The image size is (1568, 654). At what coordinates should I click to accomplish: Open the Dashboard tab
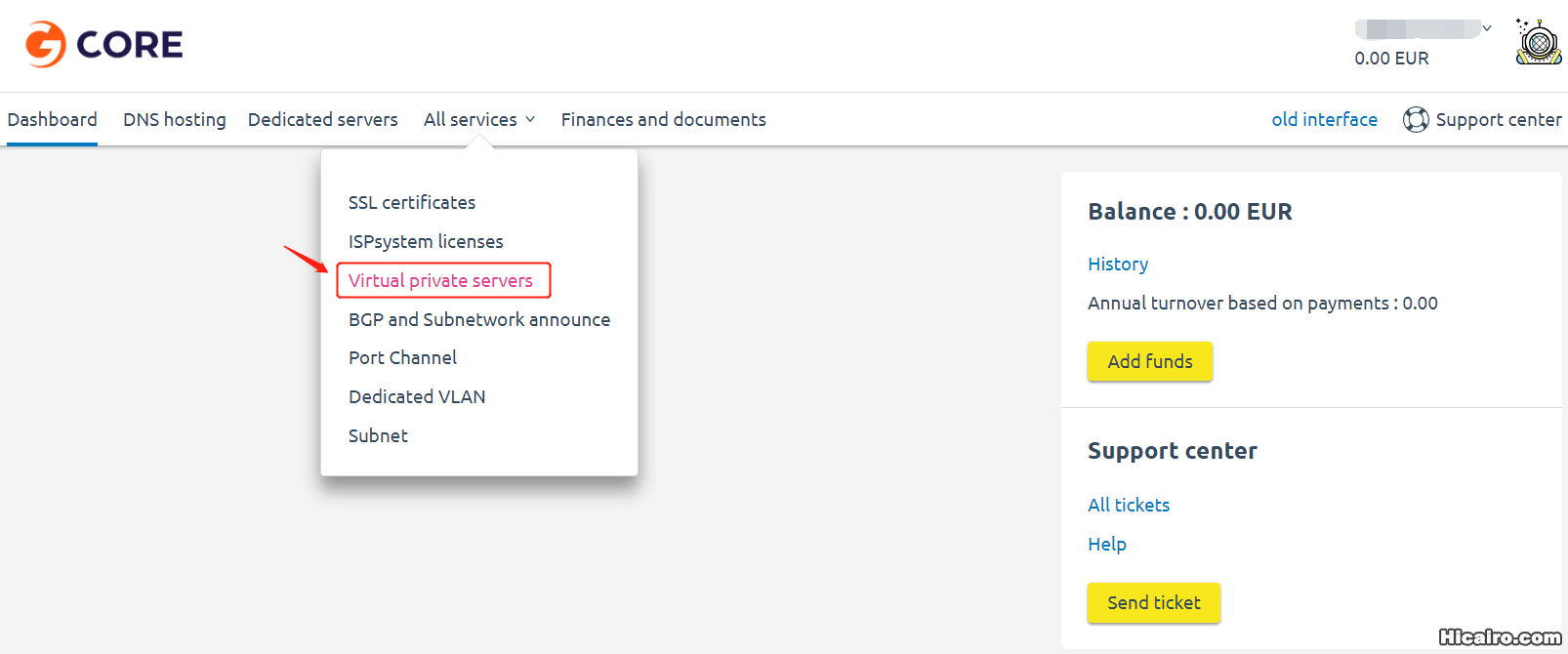[53, 119]
